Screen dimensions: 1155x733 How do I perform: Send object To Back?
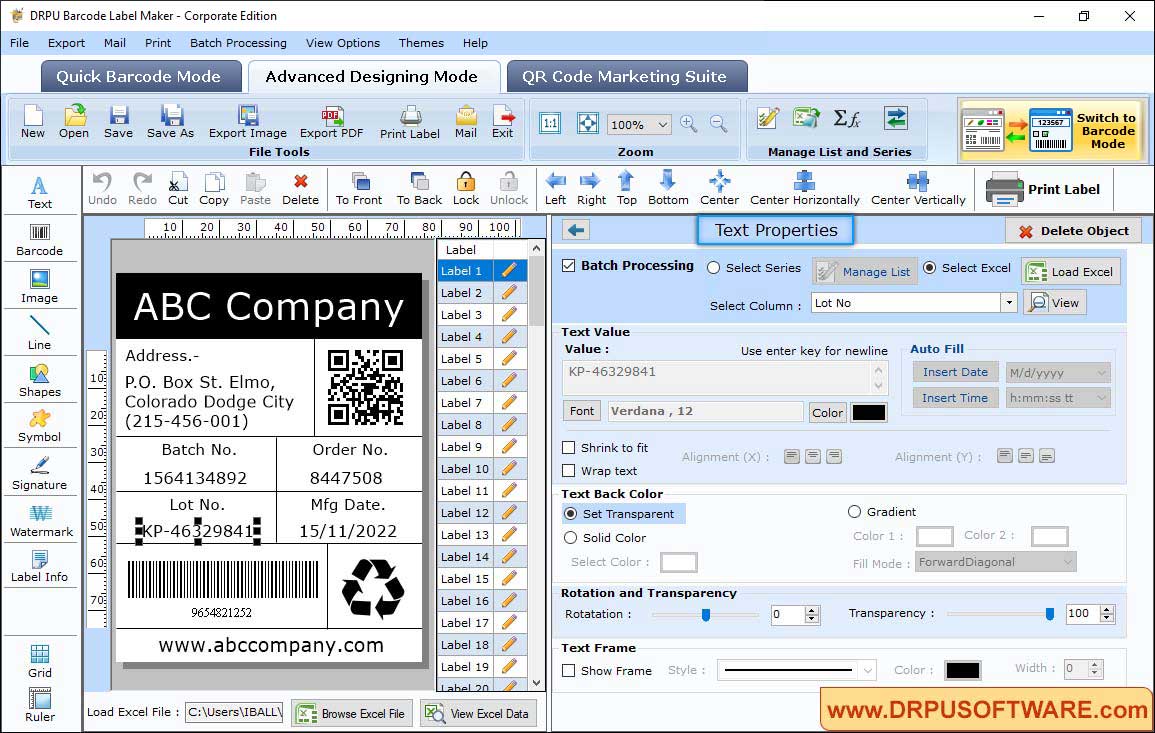click(419, 189)
